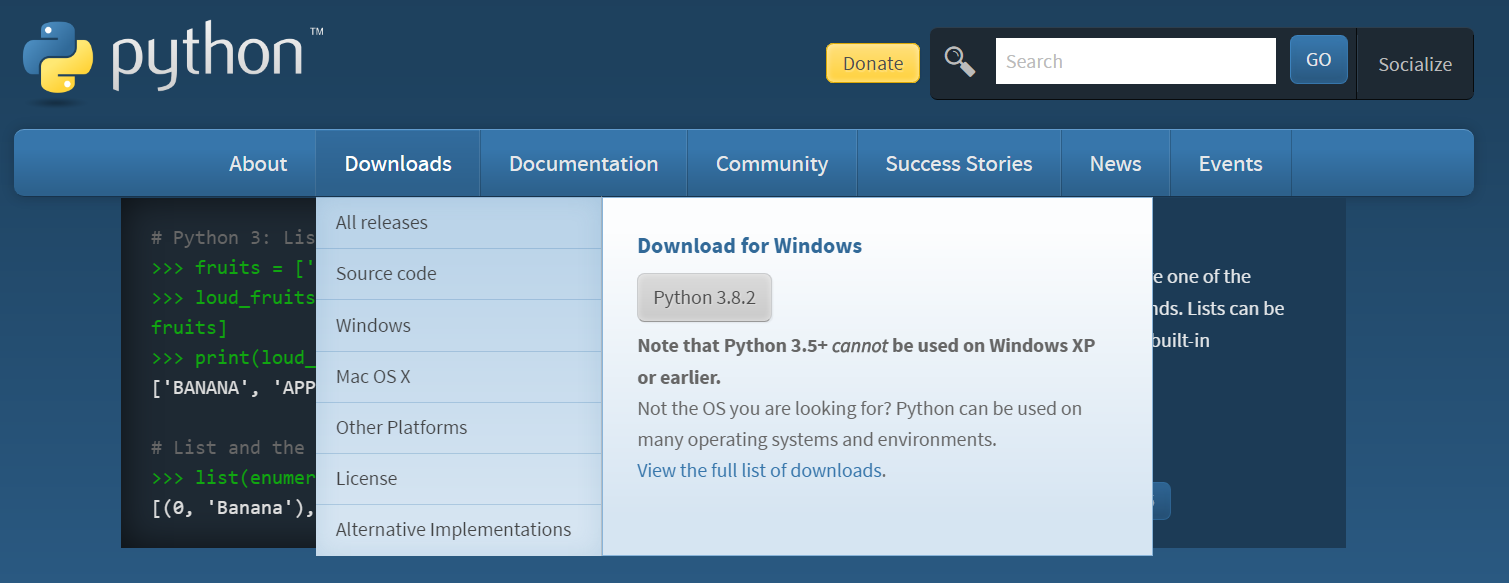Go to Success Stories
The image size is (1509, 583).
click(x=958, y=164)
